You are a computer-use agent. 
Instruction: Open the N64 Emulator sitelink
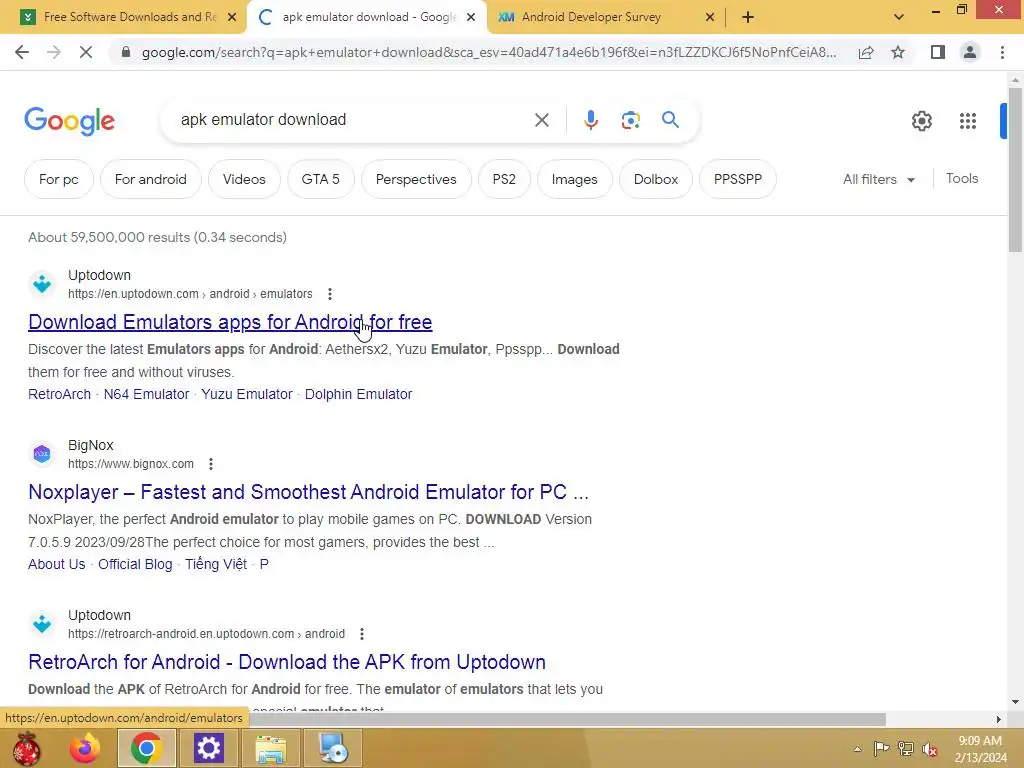[146, 394]
